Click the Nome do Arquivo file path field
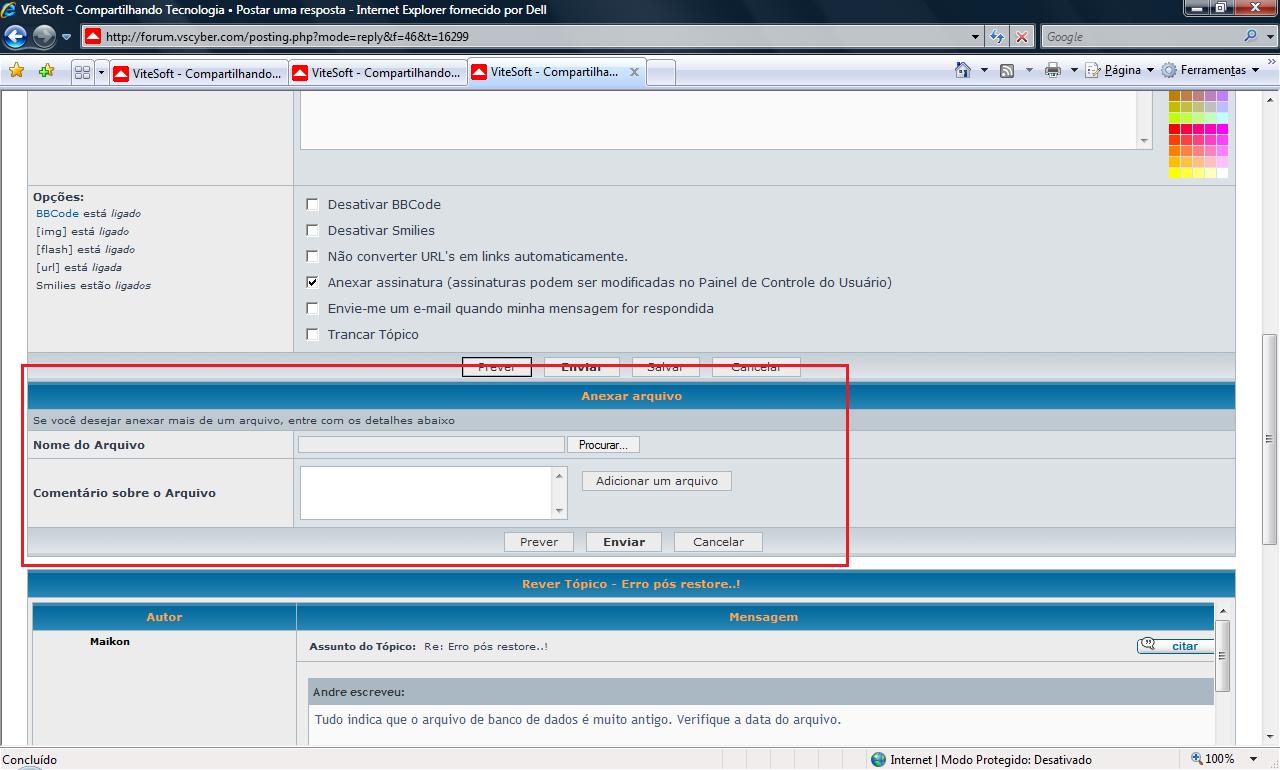 tap(431, 444)
